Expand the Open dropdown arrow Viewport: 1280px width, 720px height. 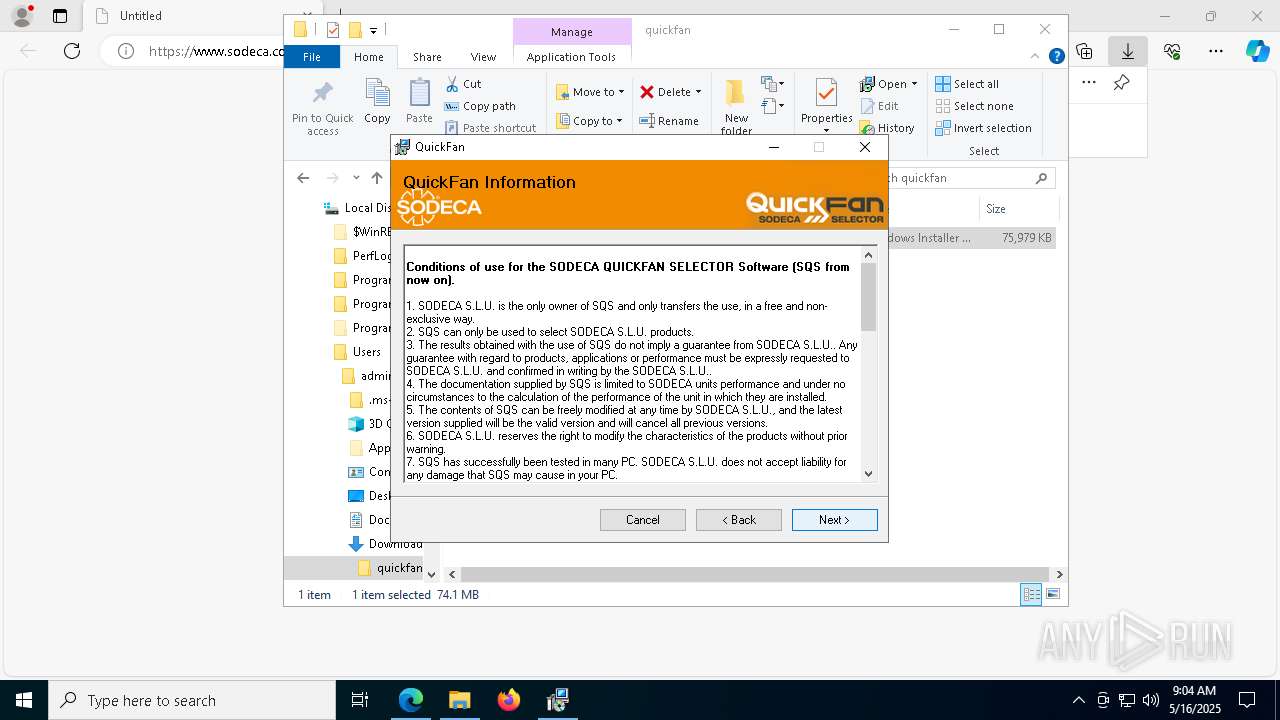(914, 84)
